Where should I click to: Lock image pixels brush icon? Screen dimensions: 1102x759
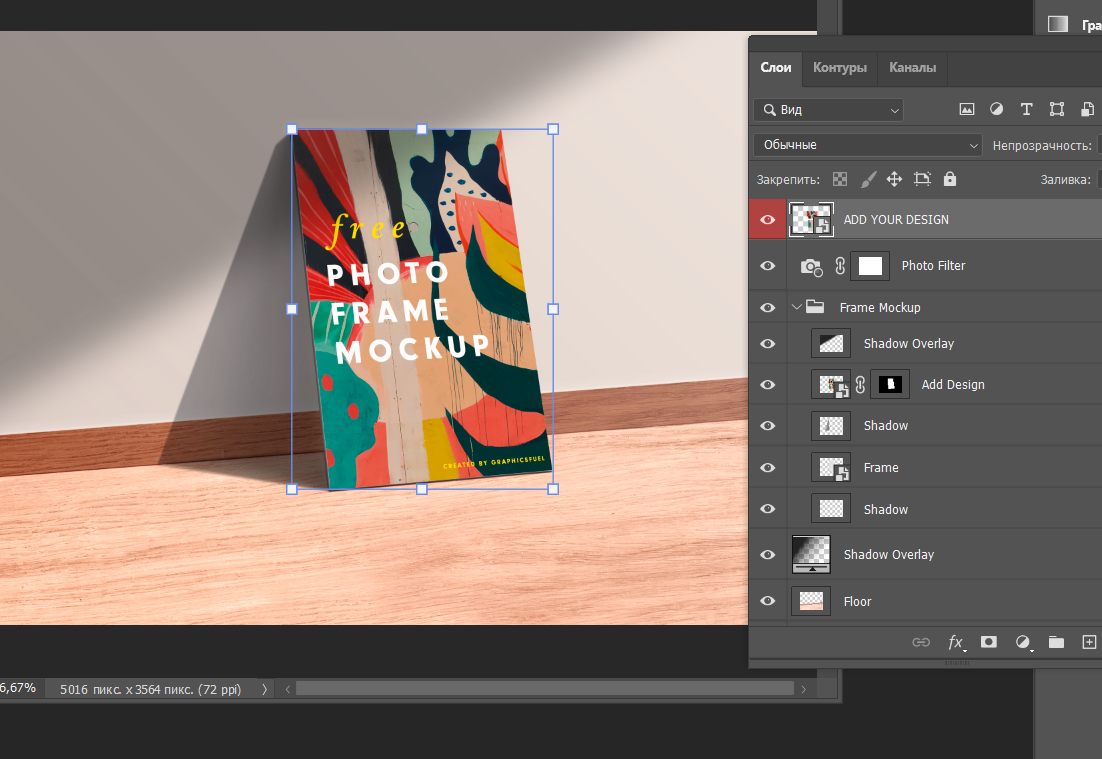(868, 179)
